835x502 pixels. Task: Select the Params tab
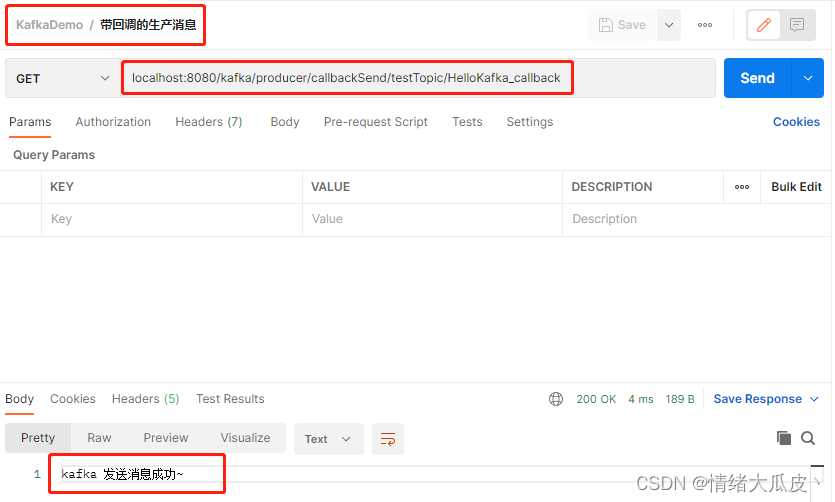[30, 122]
